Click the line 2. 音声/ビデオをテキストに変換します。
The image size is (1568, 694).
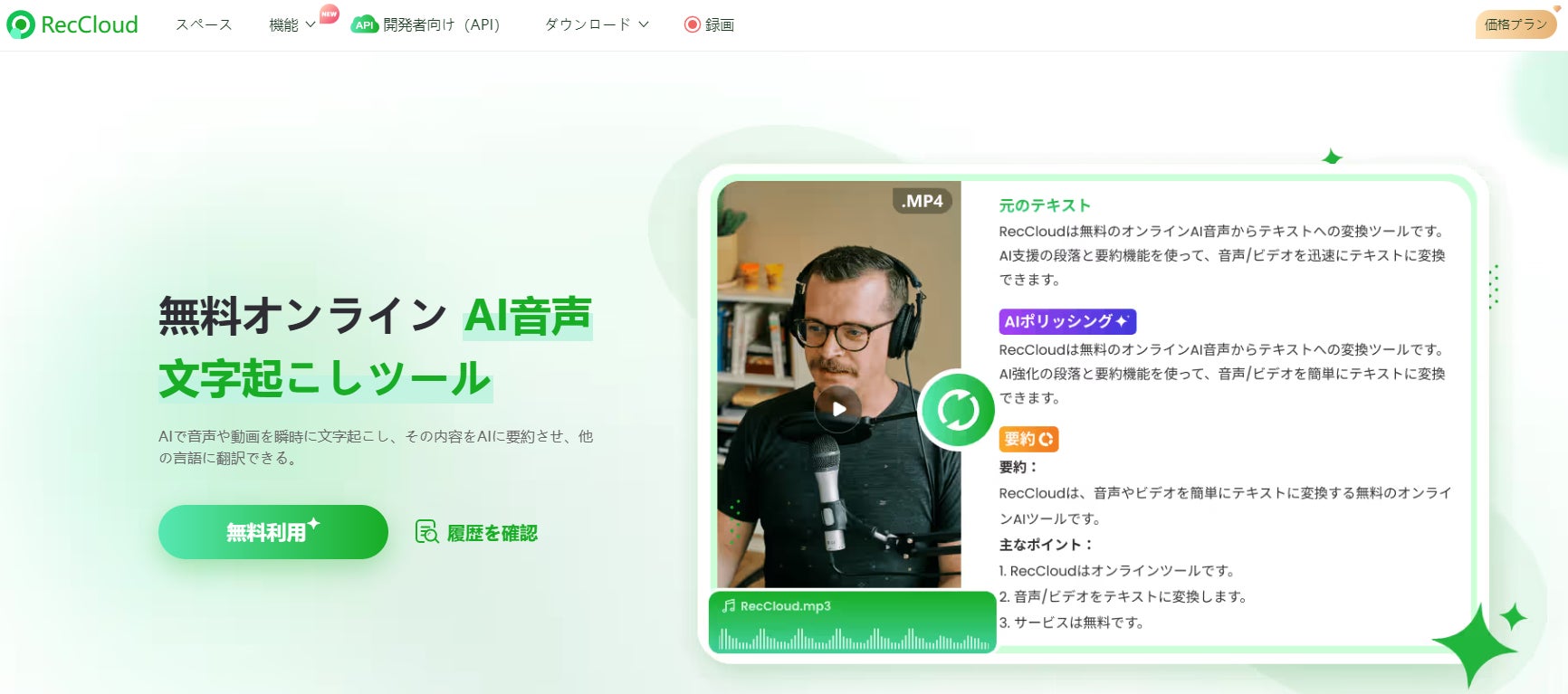[1123, 596]
